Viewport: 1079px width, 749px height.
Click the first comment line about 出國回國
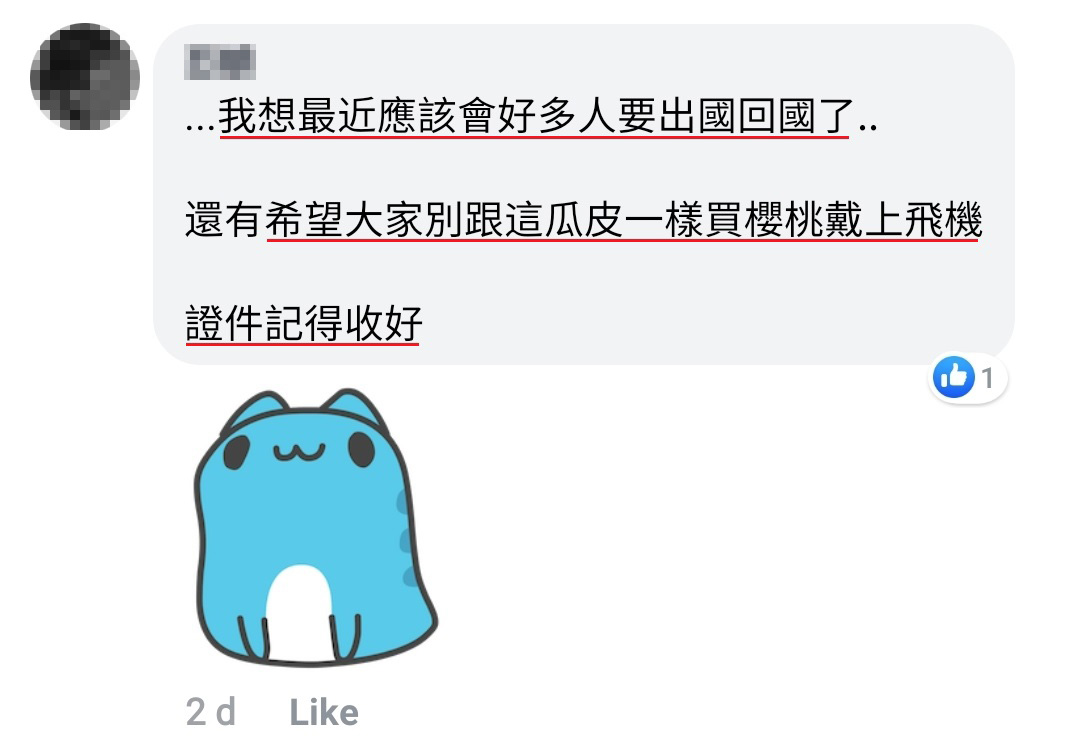531,116
